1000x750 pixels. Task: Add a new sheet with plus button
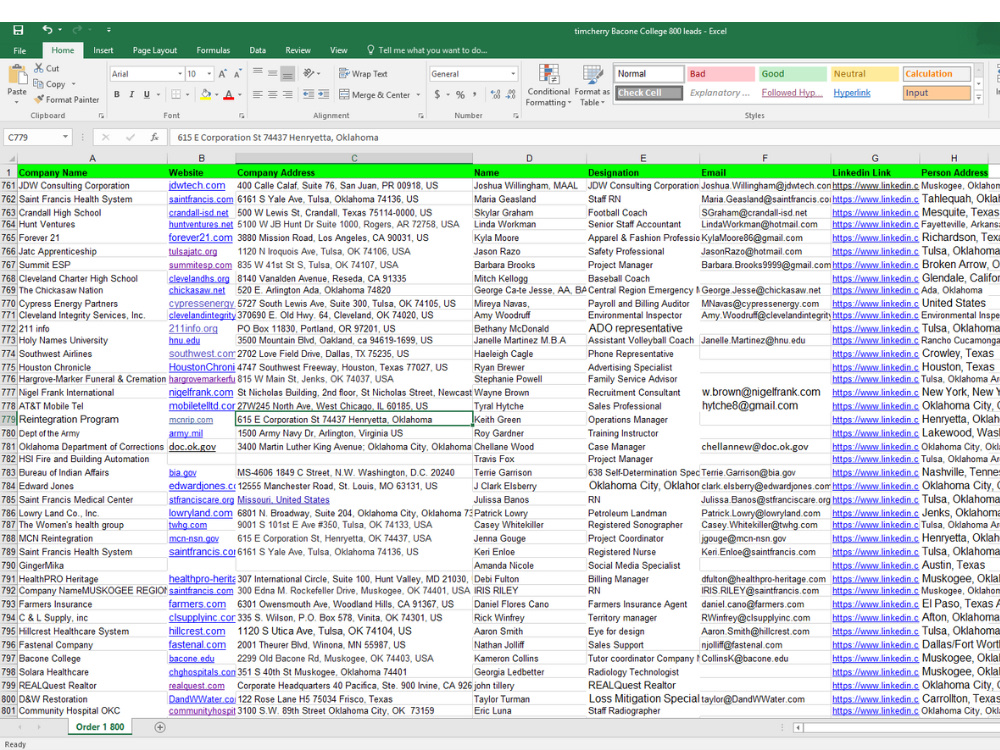pyautogui.click(x=160, y=727)
